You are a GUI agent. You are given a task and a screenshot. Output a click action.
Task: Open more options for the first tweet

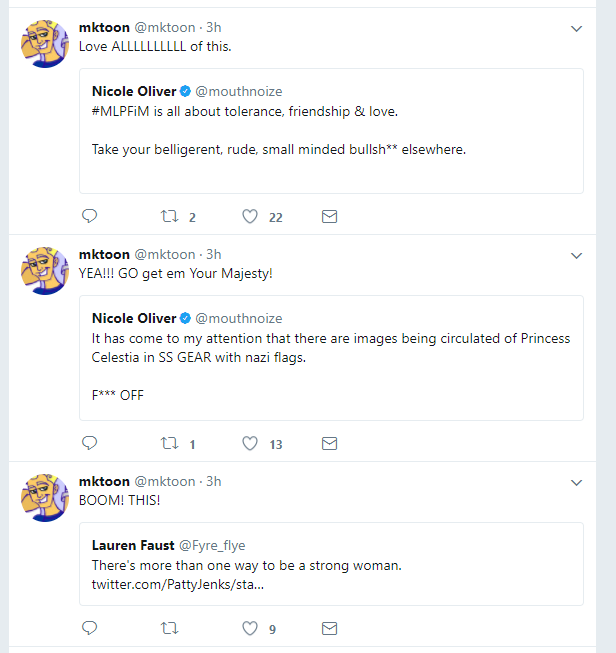coord(576,29)
